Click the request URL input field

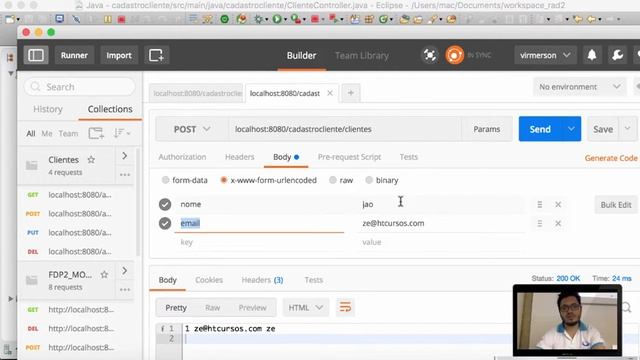[x=345, y=129]
